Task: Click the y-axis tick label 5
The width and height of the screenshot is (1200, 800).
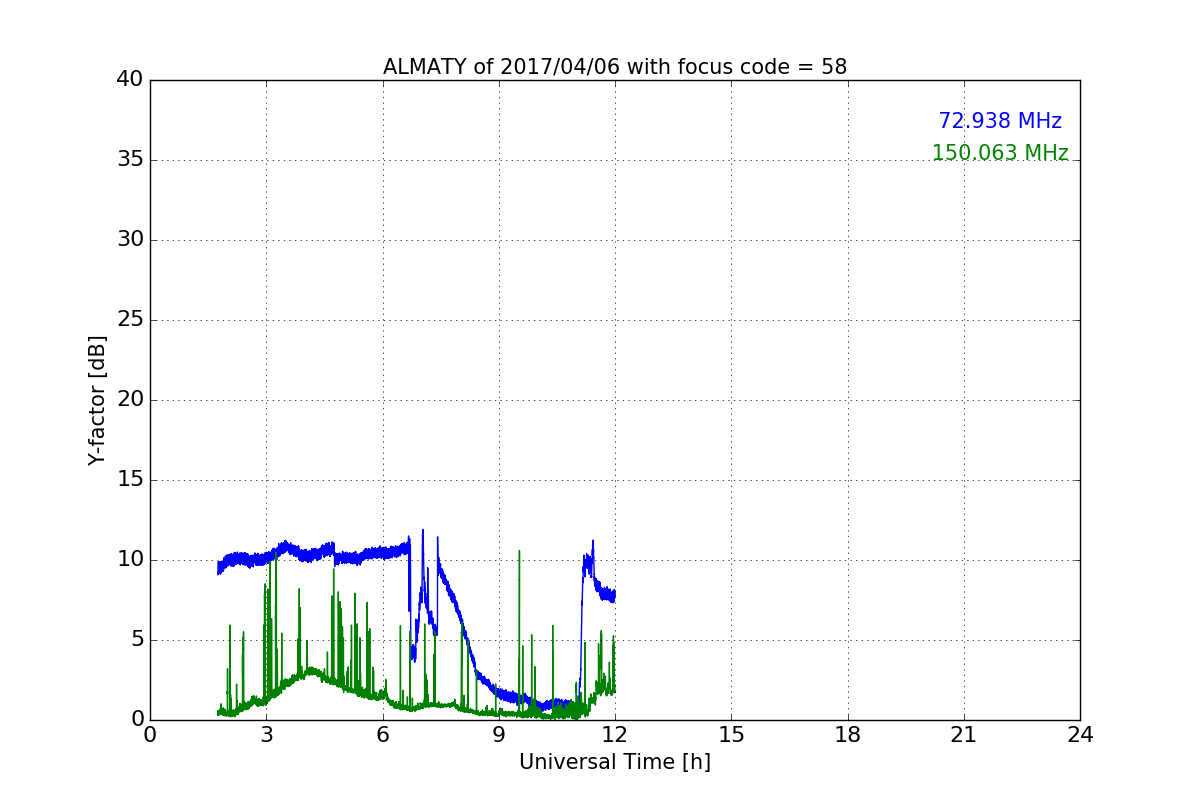Action: 137,640
